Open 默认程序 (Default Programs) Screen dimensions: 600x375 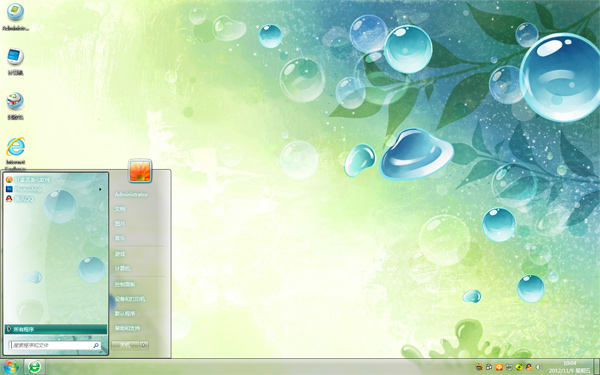(x=125, y=313)
